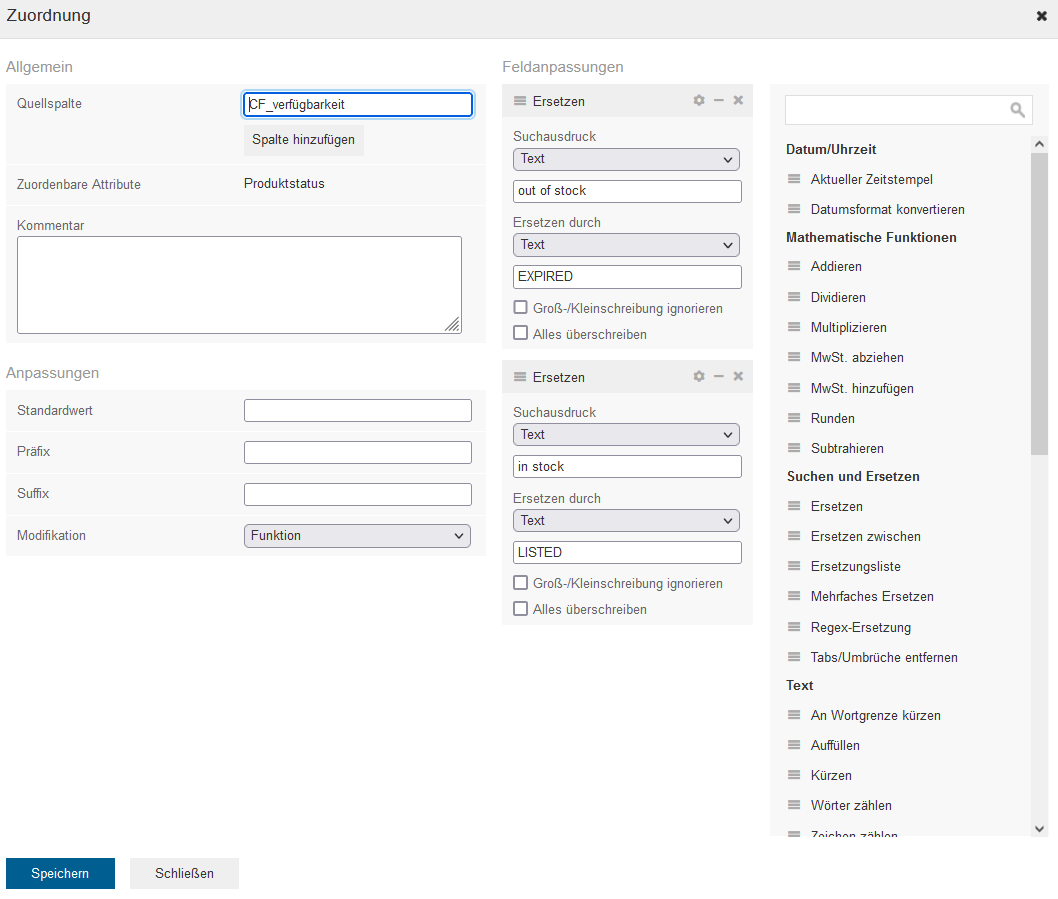The width and height of the screenshot is (1058, 899).
Task: Select An Wortgrenze kürzen function
Action: (876, 715)
